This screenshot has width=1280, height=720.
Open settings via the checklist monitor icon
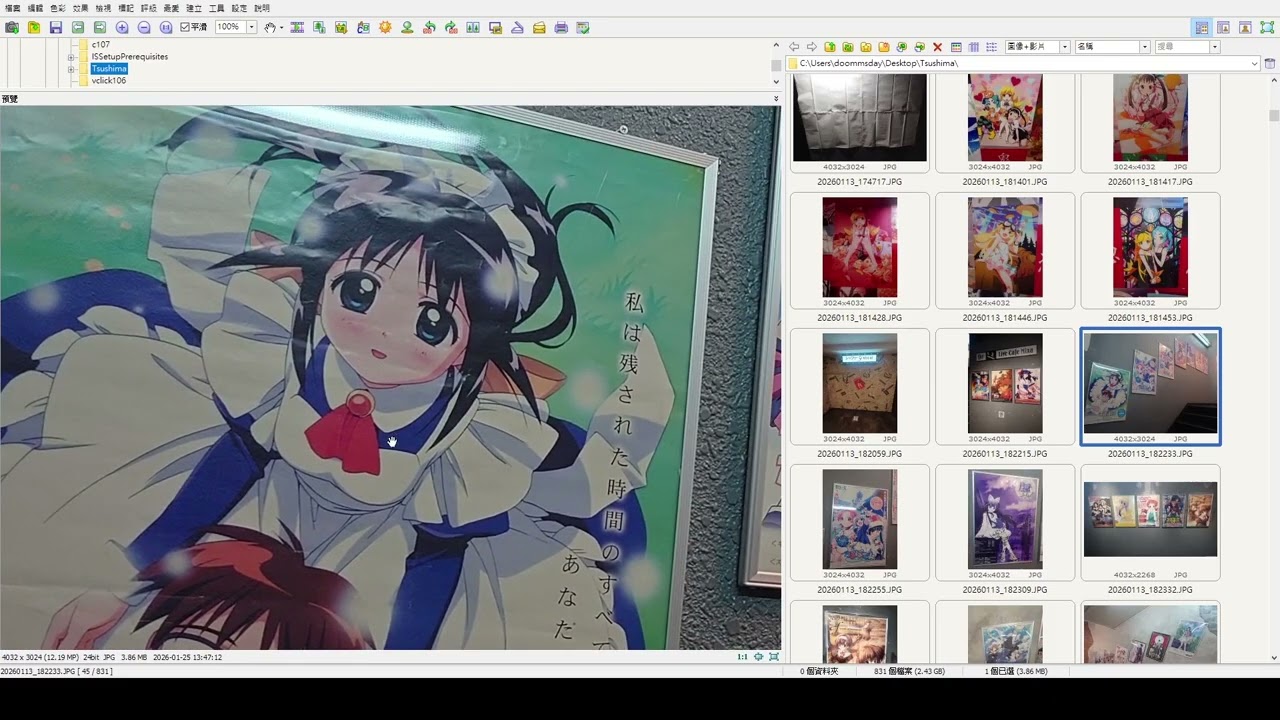click(583, 28)
